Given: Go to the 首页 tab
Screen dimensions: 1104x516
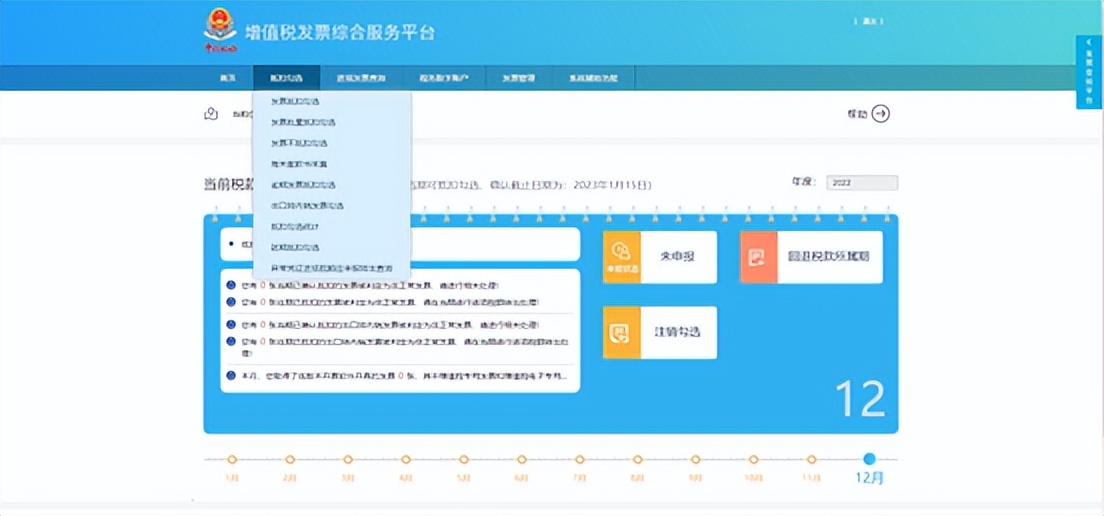Looking at the screenshot, I should (227, 78).
